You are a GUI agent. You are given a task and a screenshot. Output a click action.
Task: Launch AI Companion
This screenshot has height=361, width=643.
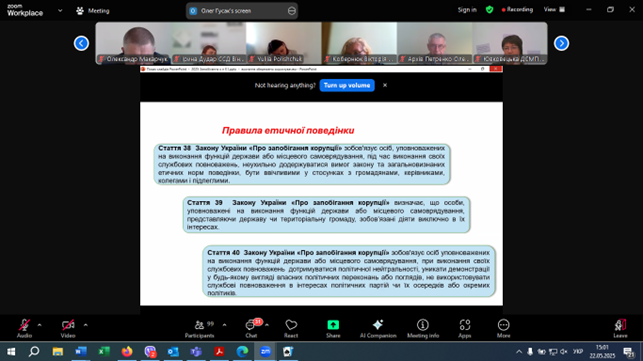pyautogui.click(x=378, y=329)
